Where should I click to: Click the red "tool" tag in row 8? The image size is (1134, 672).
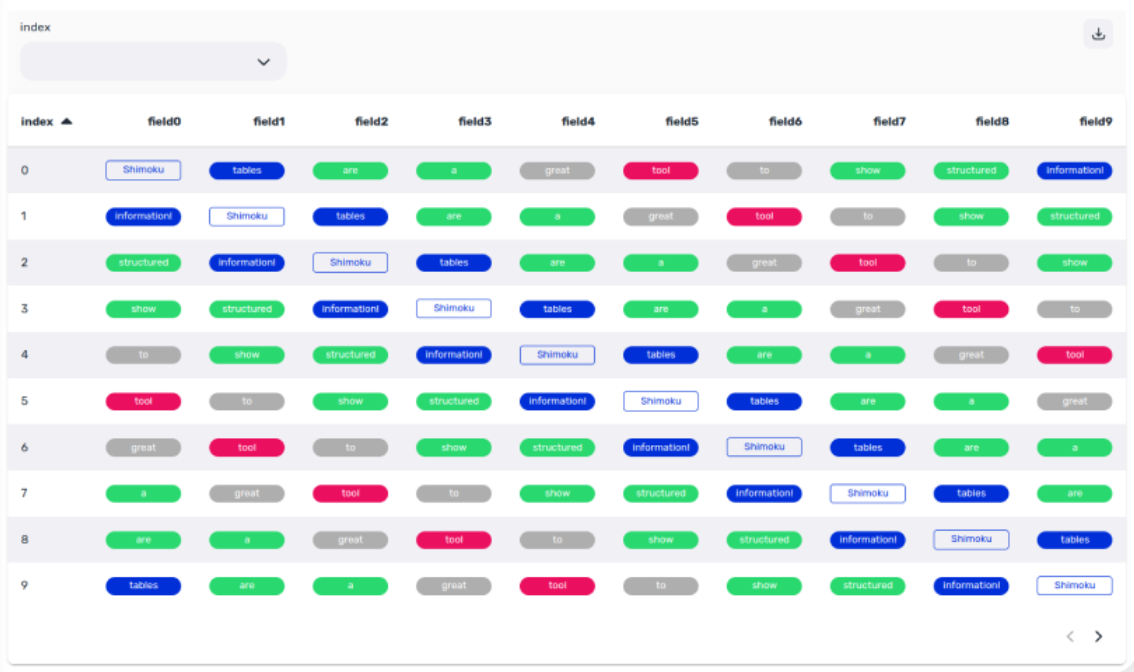(x=453, y=540)
